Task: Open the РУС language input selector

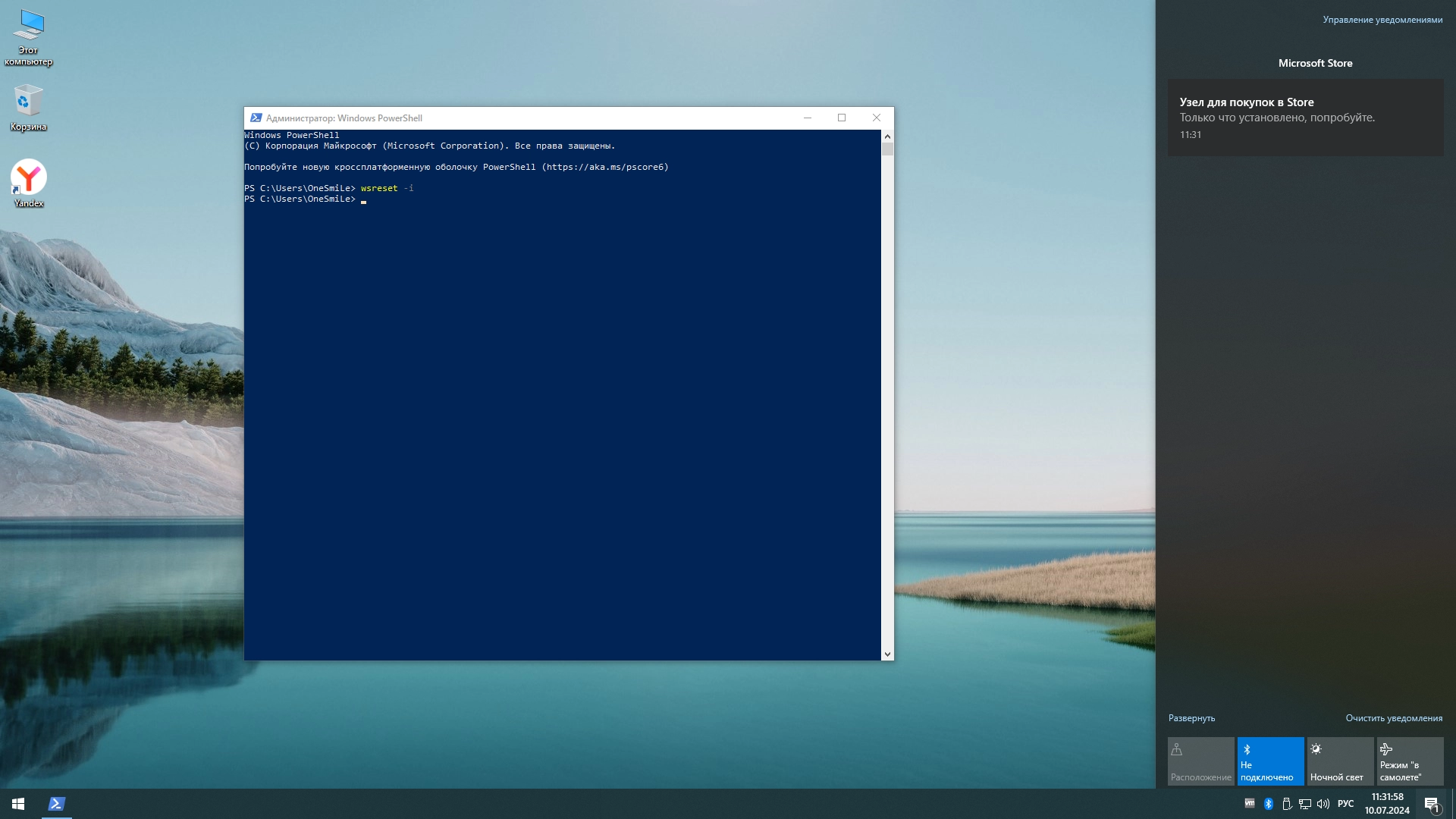Action: [1345, 803]
